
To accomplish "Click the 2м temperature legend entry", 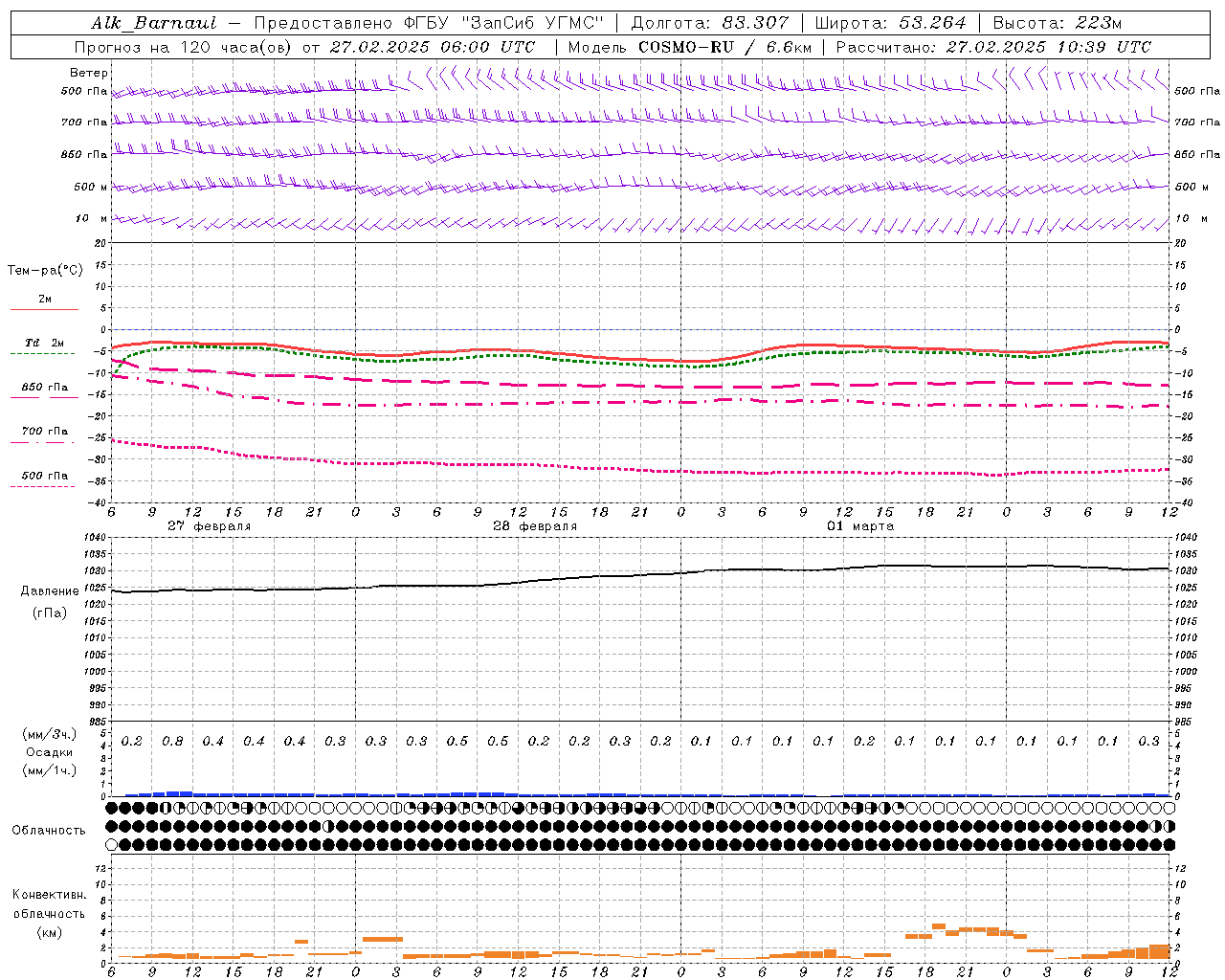I will click(x=45, y=300).
